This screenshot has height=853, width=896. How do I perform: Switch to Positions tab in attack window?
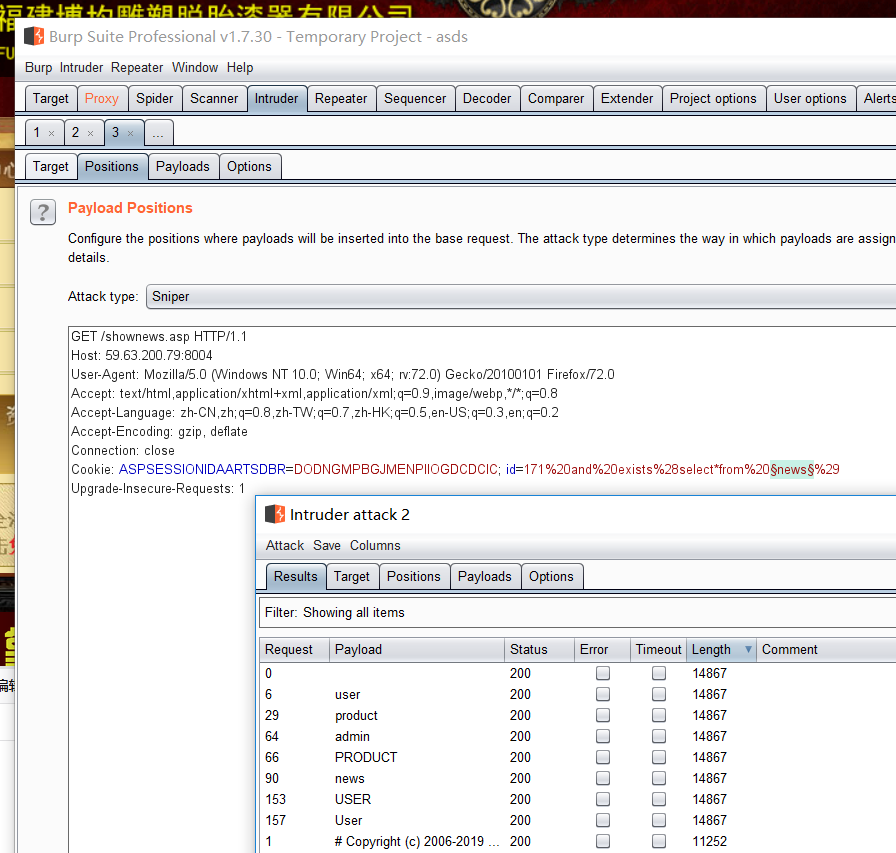[414, 576]
